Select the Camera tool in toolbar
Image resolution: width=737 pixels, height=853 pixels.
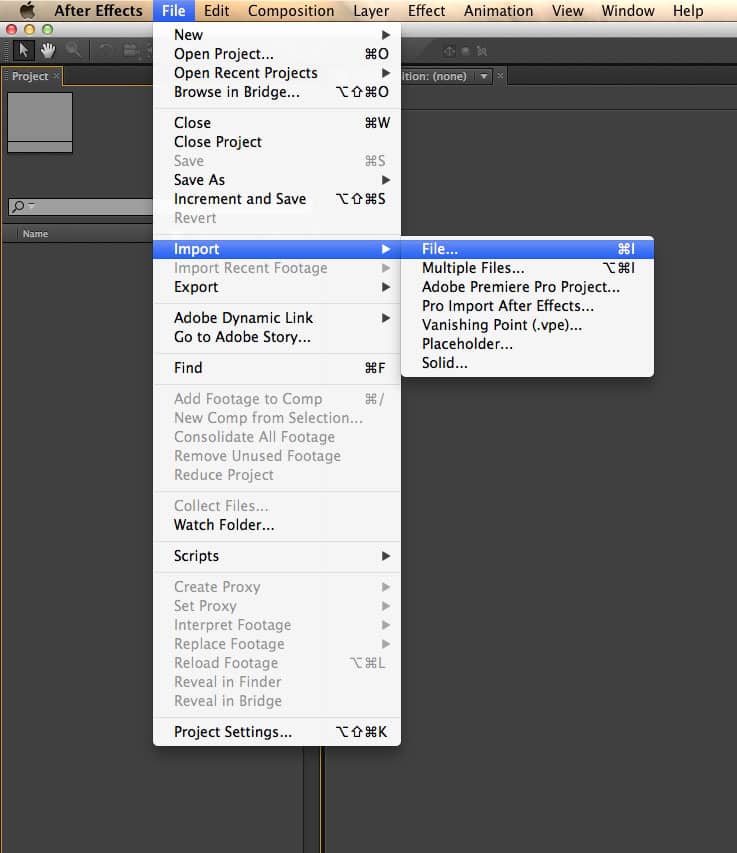tap(131, 51)
